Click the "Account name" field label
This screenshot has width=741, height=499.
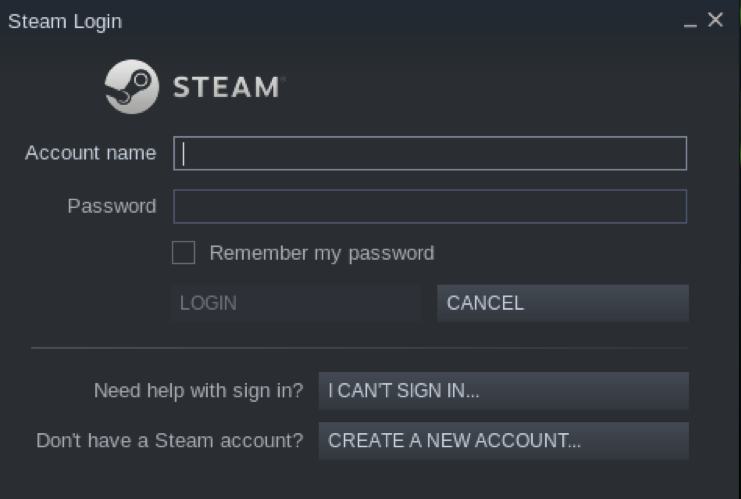[90, 153]
